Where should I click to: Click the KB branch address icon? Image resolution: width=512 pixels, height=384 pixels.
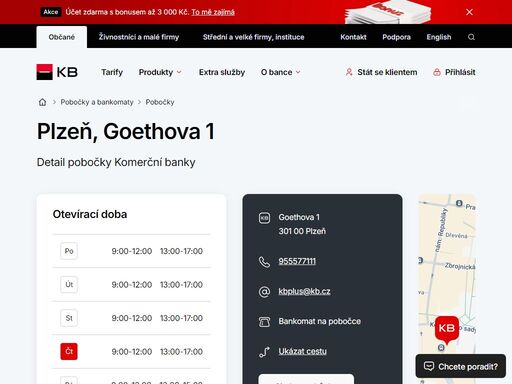264,218
